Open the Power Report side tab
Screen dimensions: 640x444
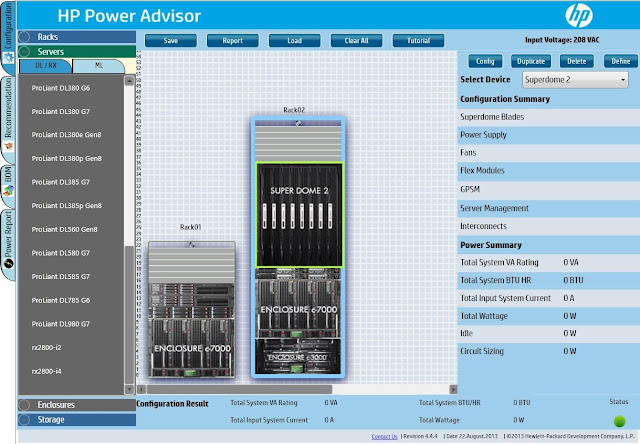click(8, 245)
